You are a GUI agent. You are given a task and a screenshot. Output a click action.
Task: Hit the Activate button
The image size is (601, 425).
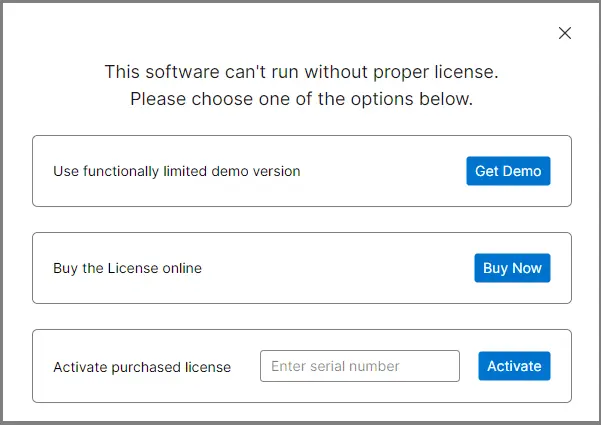pyautogui.click(x=514, y=366)
